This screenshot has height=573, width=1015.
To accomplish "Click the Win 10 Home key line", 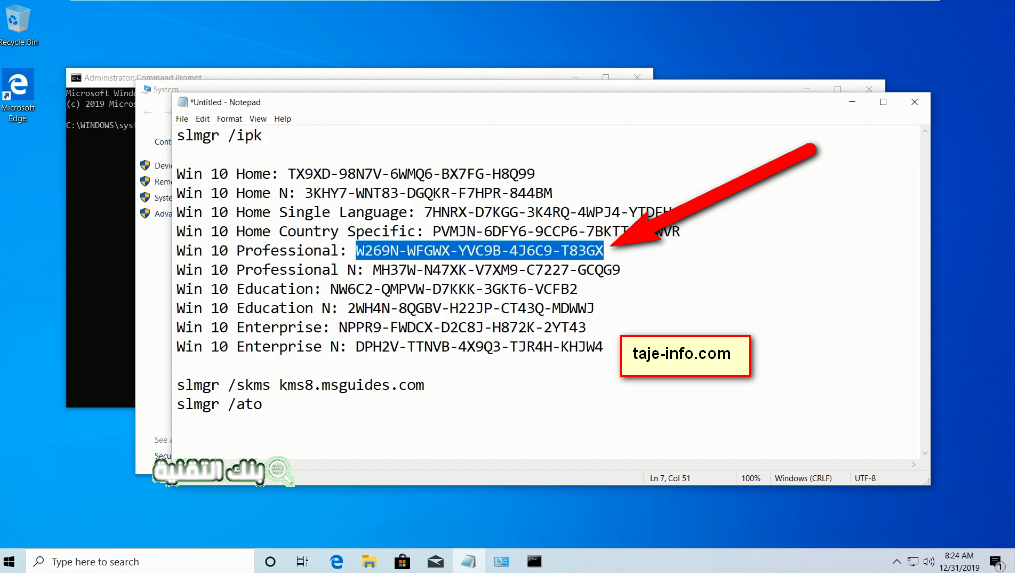I will pyautogui.click(x=355, y=174).
